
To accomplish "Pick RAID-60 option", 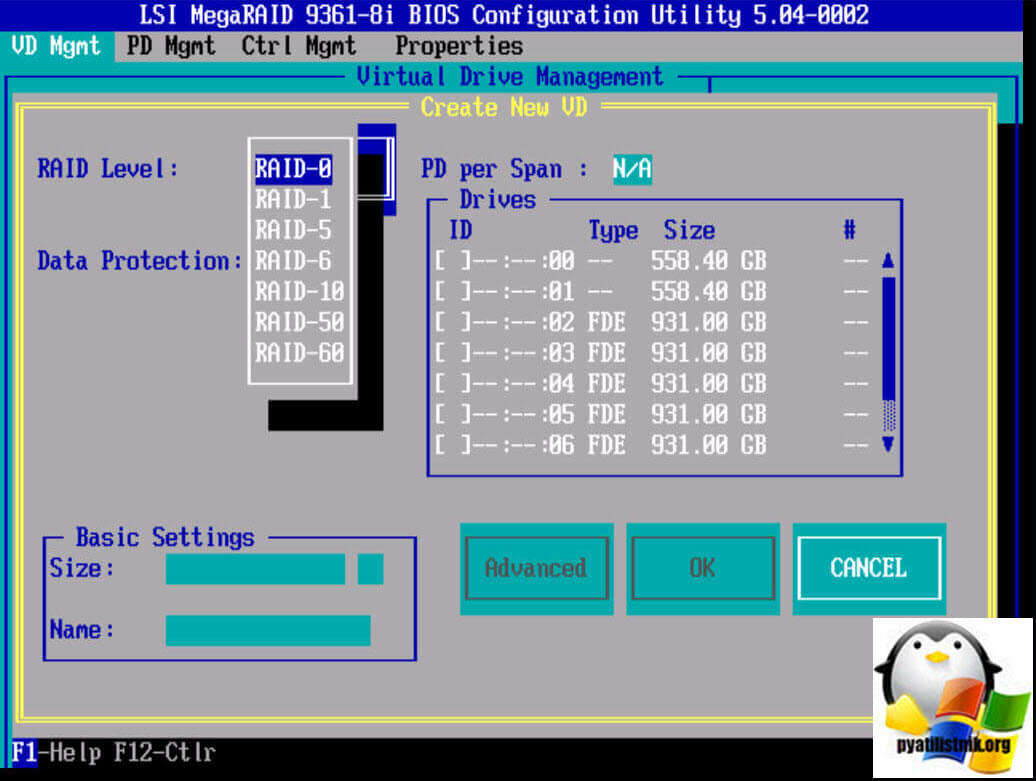I will [x=300, y=353].
